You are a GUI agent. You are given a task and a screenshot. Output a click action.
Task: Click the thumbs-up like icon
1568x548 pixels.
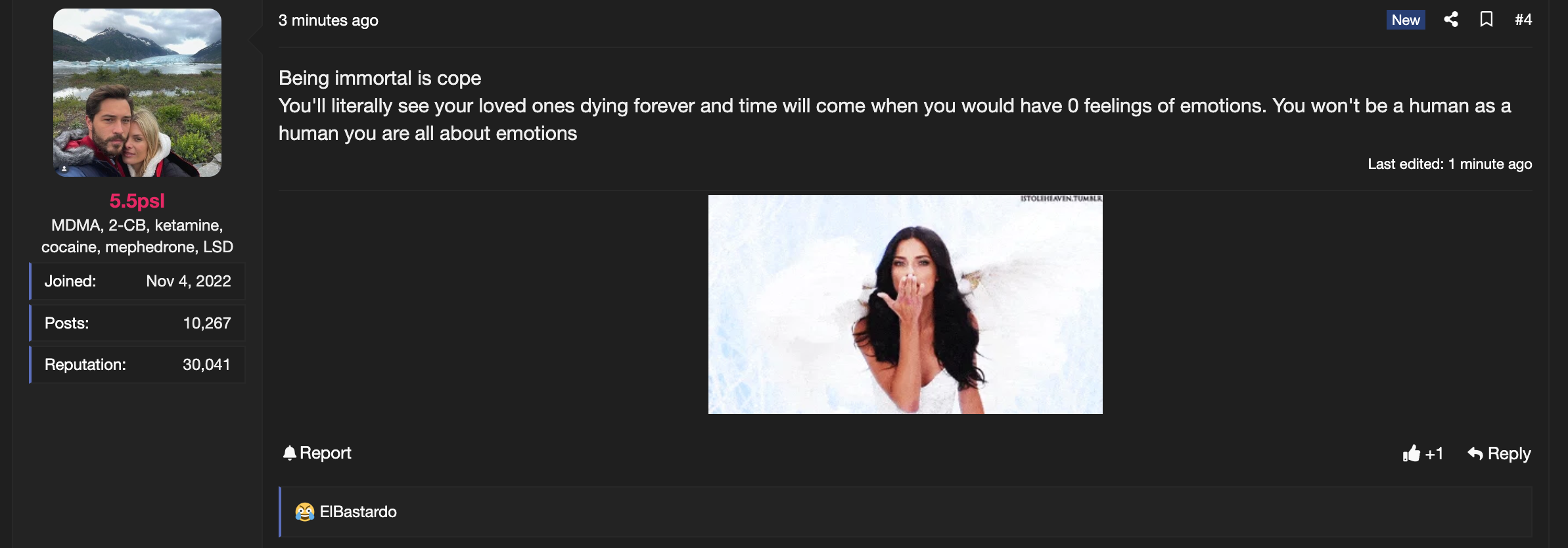[1411, 453]
